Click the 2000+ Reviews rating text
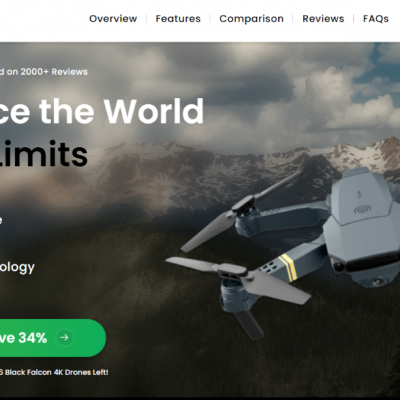Image resolution: width=400 pixels, height=400 pixels. pos(43,72)
